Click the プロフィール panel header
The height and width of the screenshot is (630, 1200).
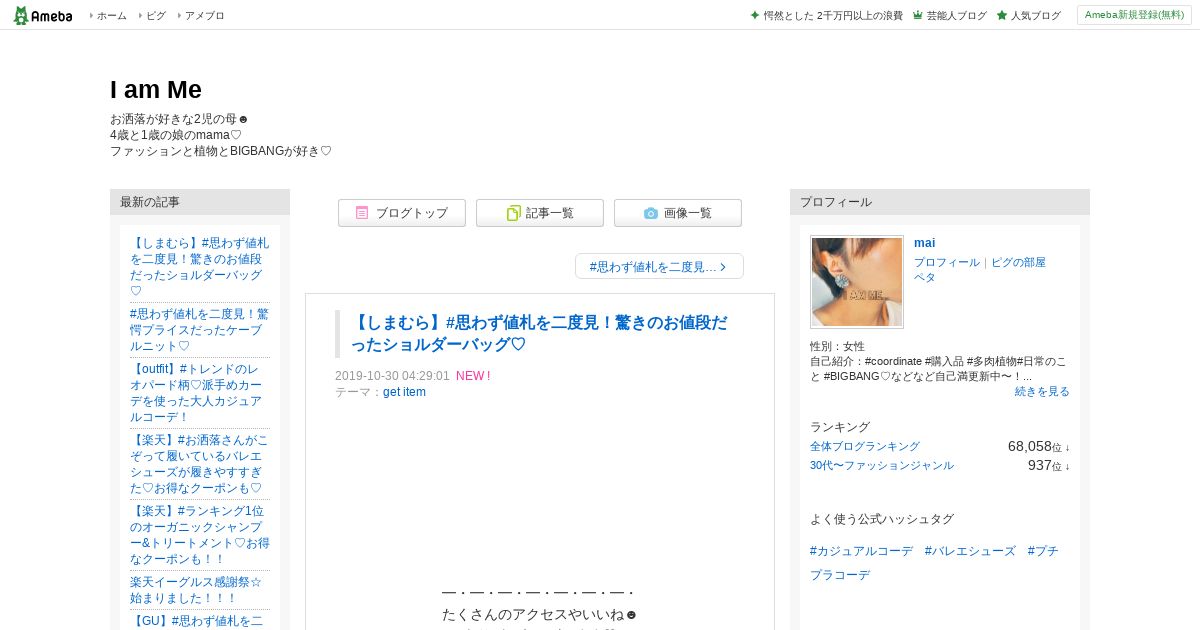point(940,202)
